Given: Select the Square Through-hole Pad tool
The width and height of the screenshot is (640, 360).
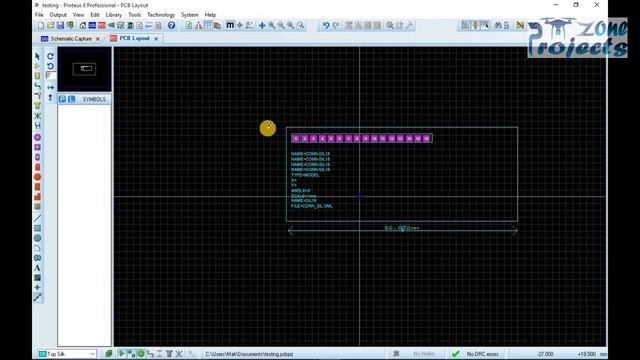Looking at the screenshot, I should (38, 147).
